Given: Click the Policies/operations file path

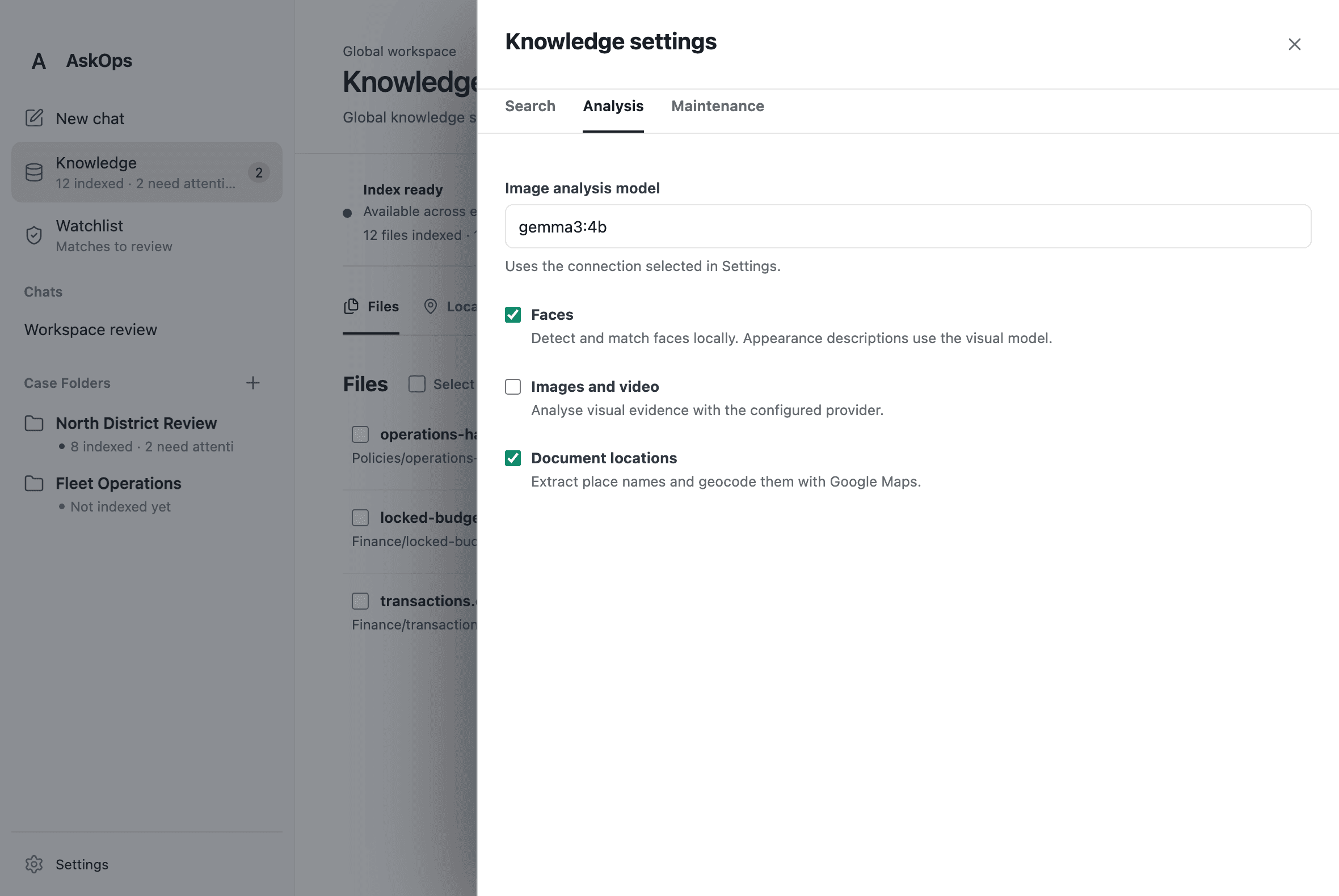Looking at the screenshot, I should coord(414,458).
